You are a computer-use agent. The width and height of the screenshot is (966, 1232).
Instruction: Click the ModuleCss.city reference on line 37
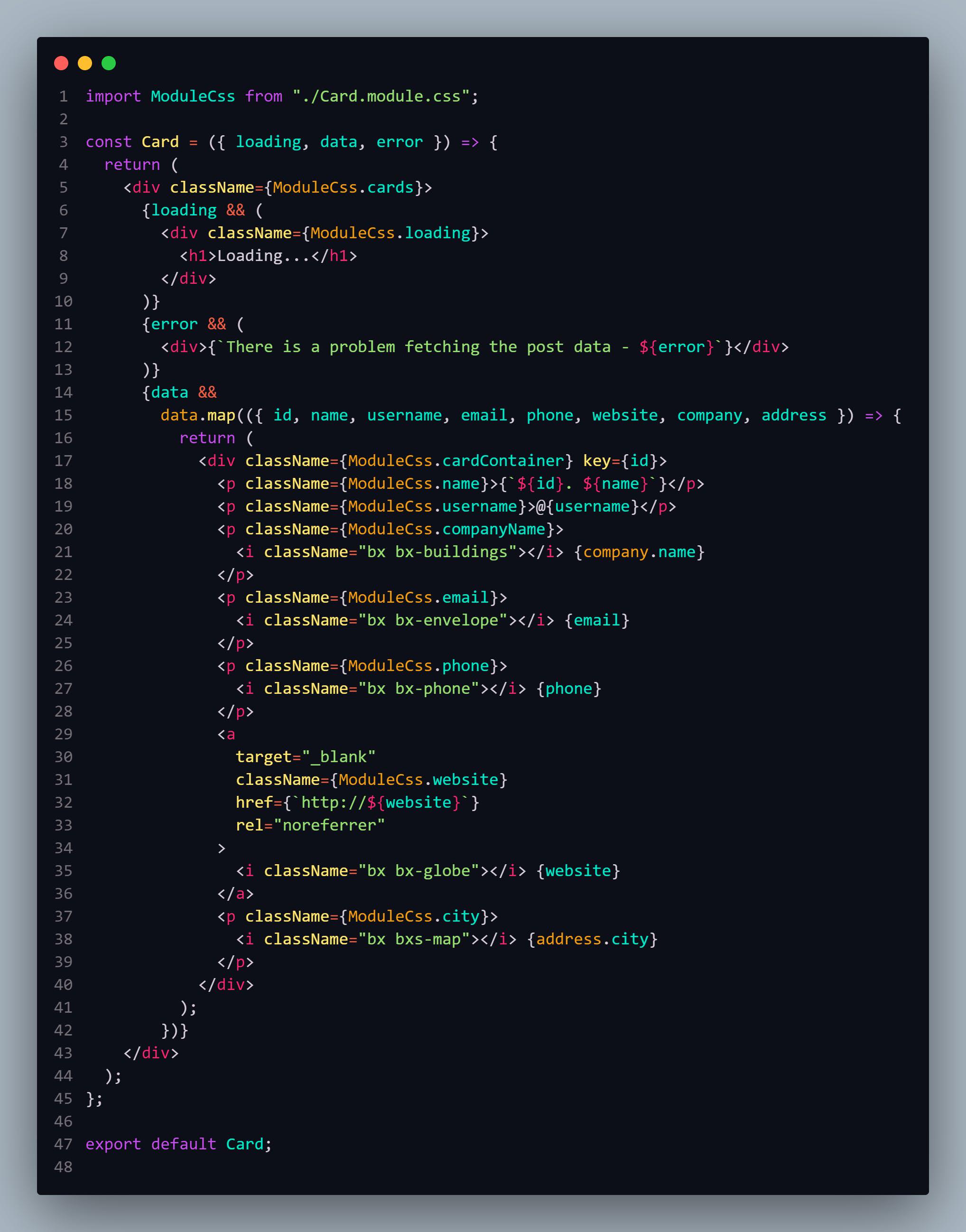click(414, 916)
